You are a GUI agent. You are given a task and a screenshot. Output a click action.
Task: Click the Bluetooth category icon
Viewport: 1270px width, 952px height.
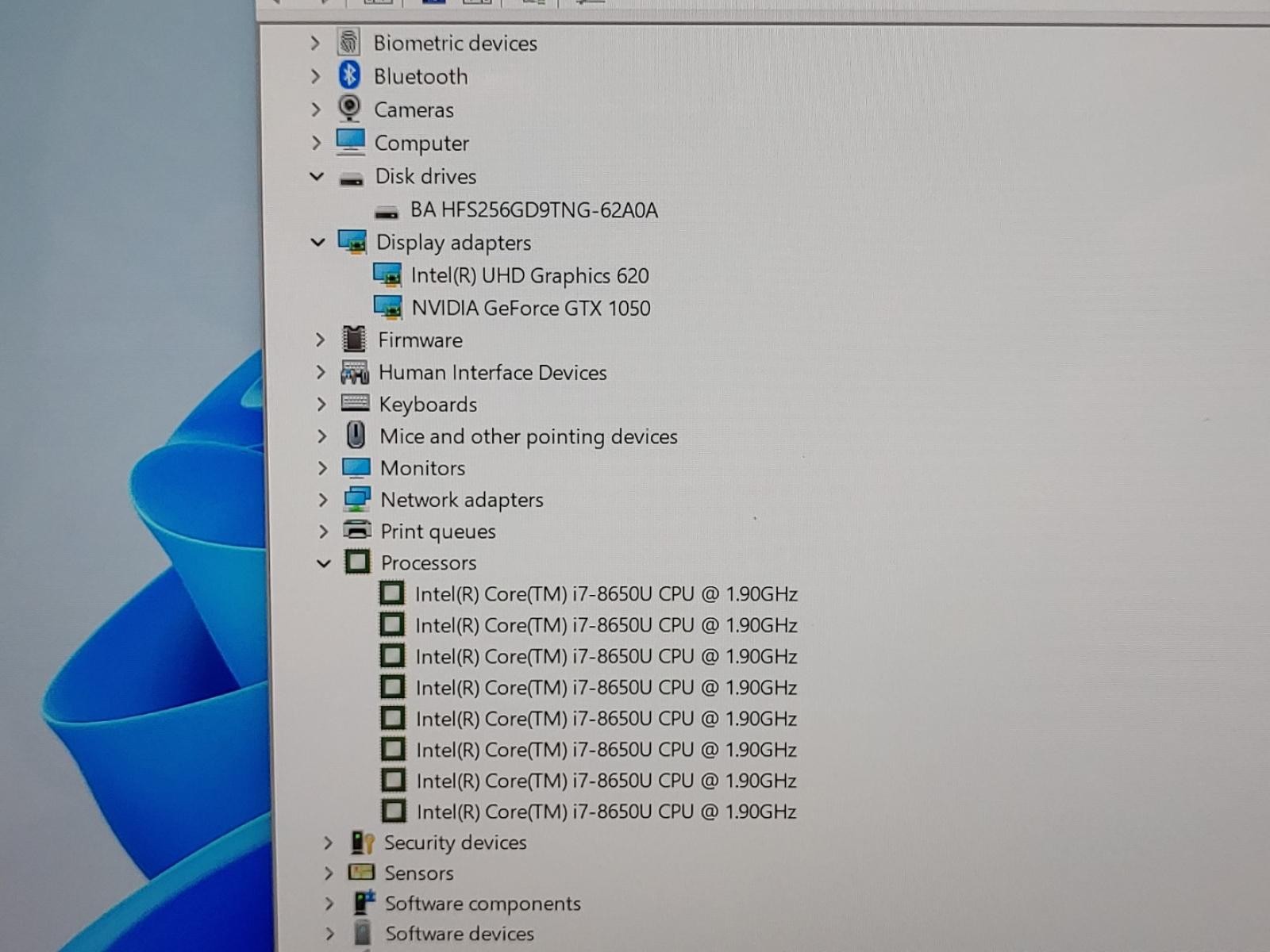coord(349,75)
